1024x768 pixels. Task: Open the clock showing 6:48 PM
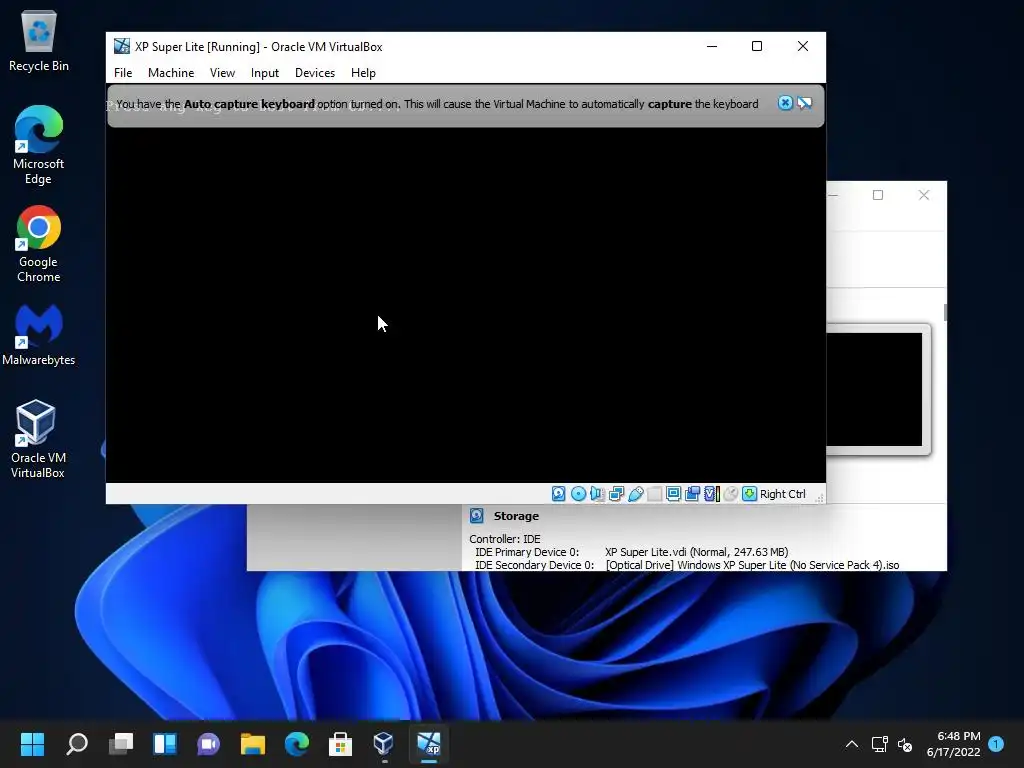coord(953,744)
